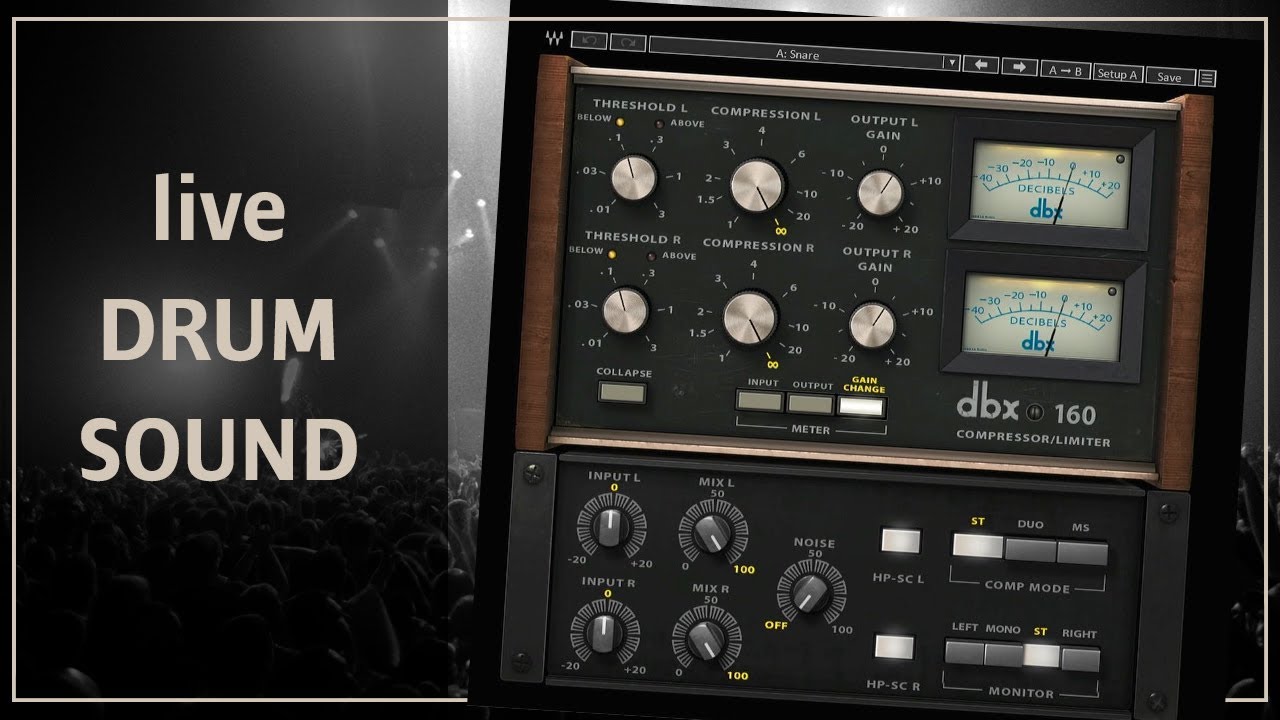Select ST monitor button
Viewport: 1280px width, 720px height.
coord(1041,657)
